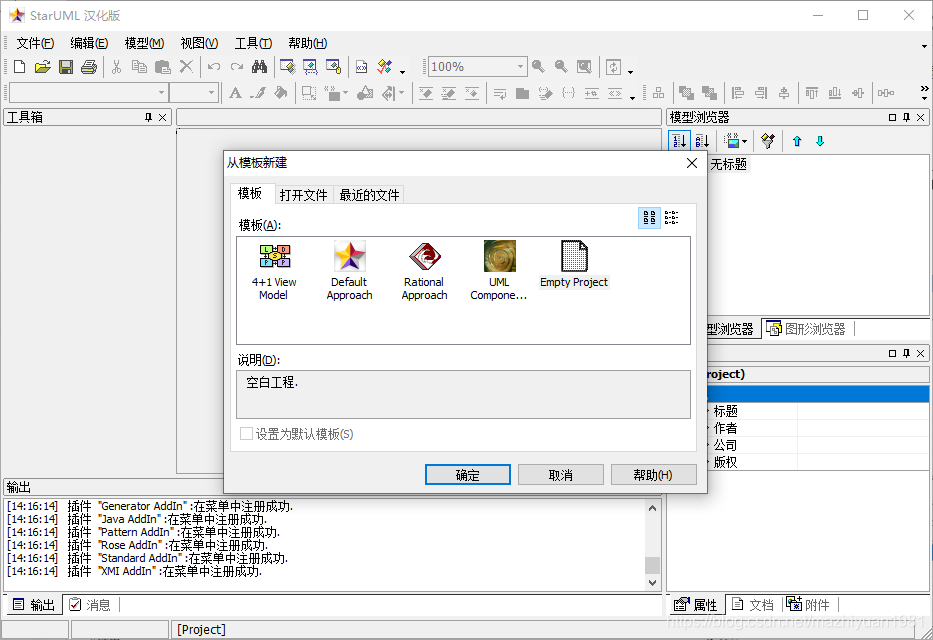Check 设置为默认模板 checkbox
The height and width of the screenshot is (640, 933).
pyautogui.click(x=246, y=434)
